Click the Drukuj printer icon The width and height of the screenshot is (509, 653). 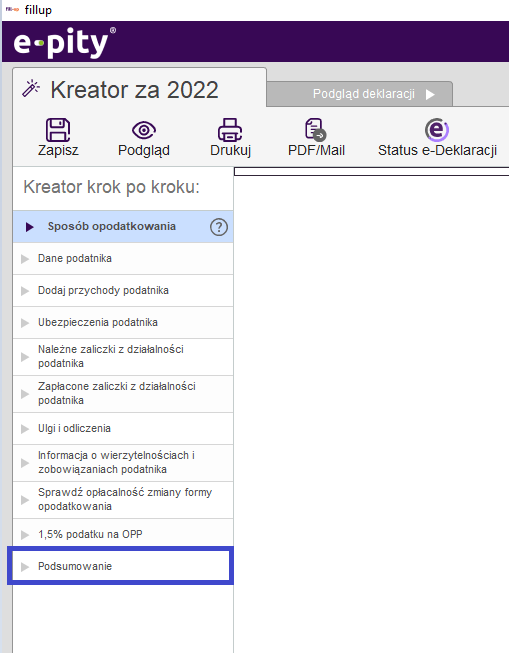tap(230, 130)
